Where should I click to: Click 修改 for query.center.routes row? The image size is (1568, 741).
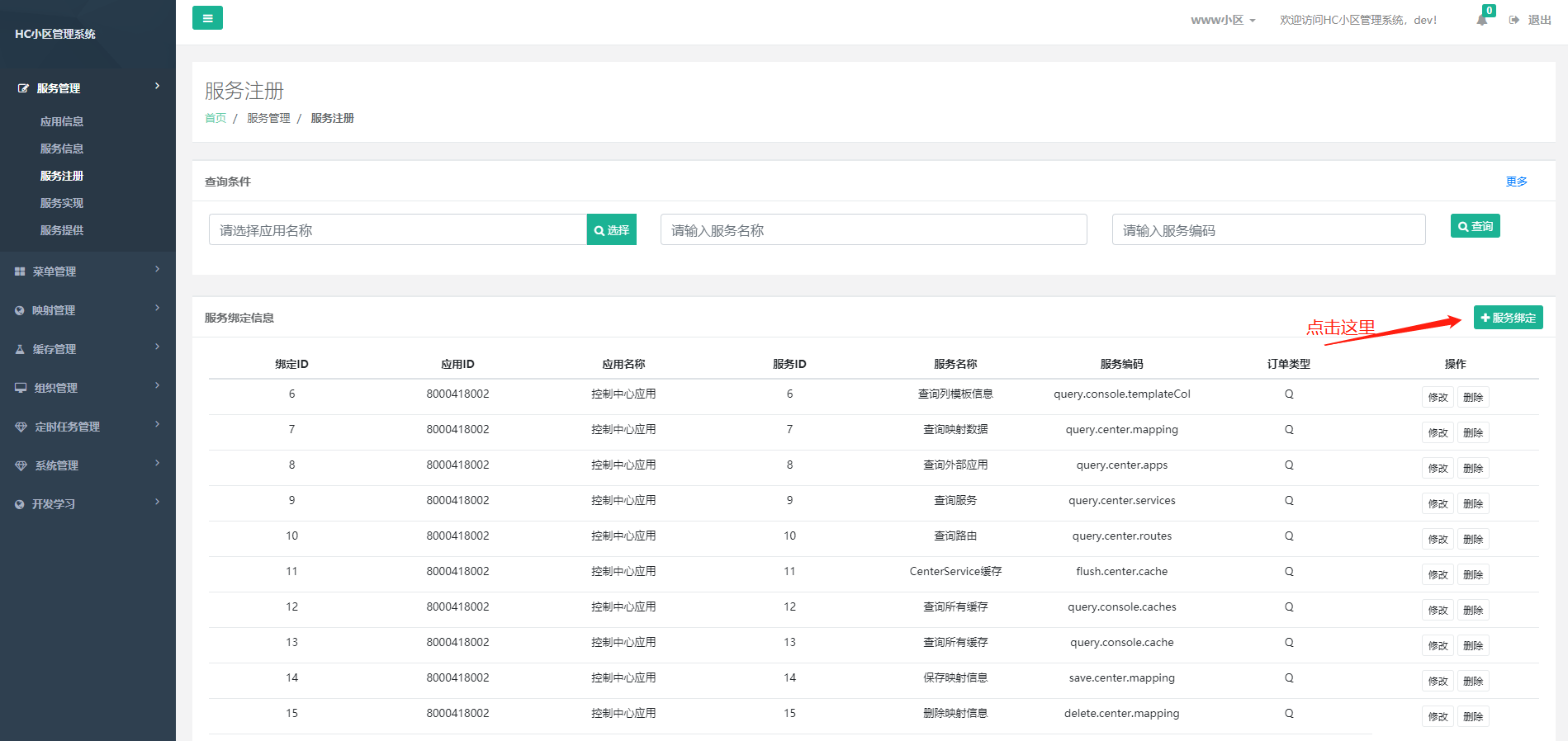(1438, 539)
